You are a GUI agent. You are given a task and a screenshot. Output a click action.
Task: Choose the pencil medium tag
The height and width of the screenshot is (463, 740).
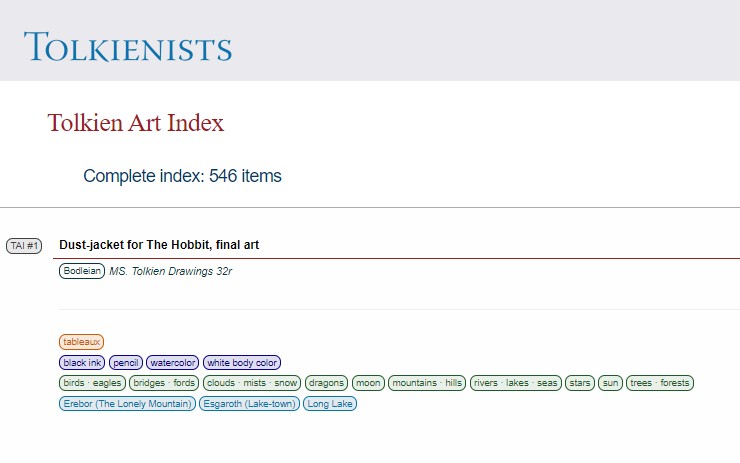(x=126, y=363)
